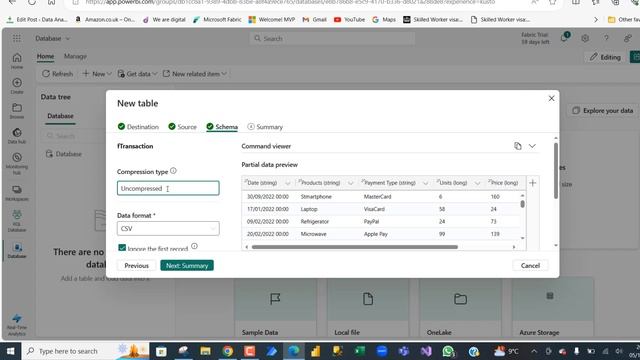Image resolution: width=640 pixels, height=360 pixels.
Task: Switch to the Home tab
Action: pyautogui.click(x=45, y=56)
